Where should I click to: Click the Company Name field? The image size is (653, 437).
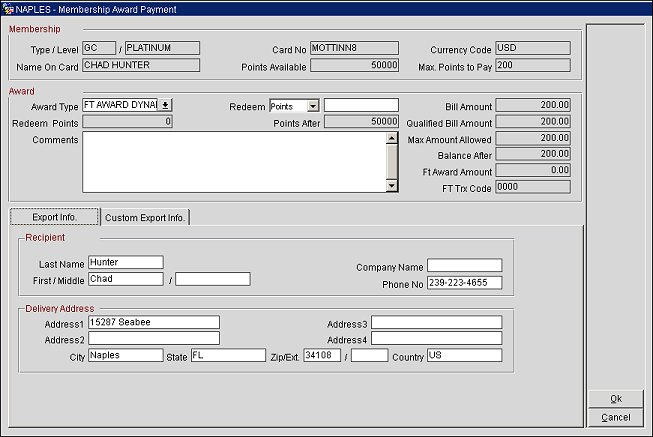pyautogui.click(x=464, y=265)
